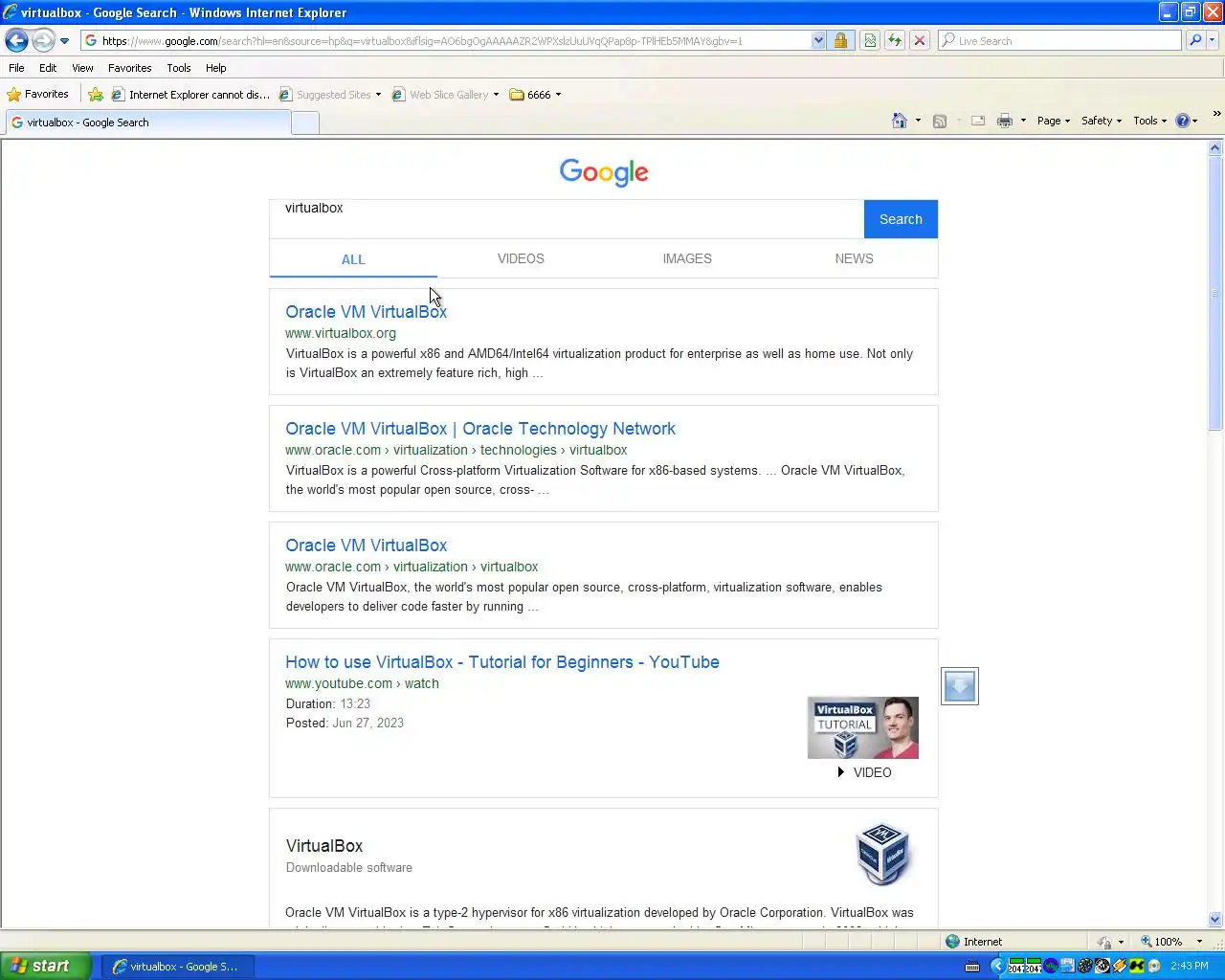This screenshot has height=980, width=1225.
Task: Expand hidden tray icons arrow
Action: pyautogui.click(x=997, y=967)
